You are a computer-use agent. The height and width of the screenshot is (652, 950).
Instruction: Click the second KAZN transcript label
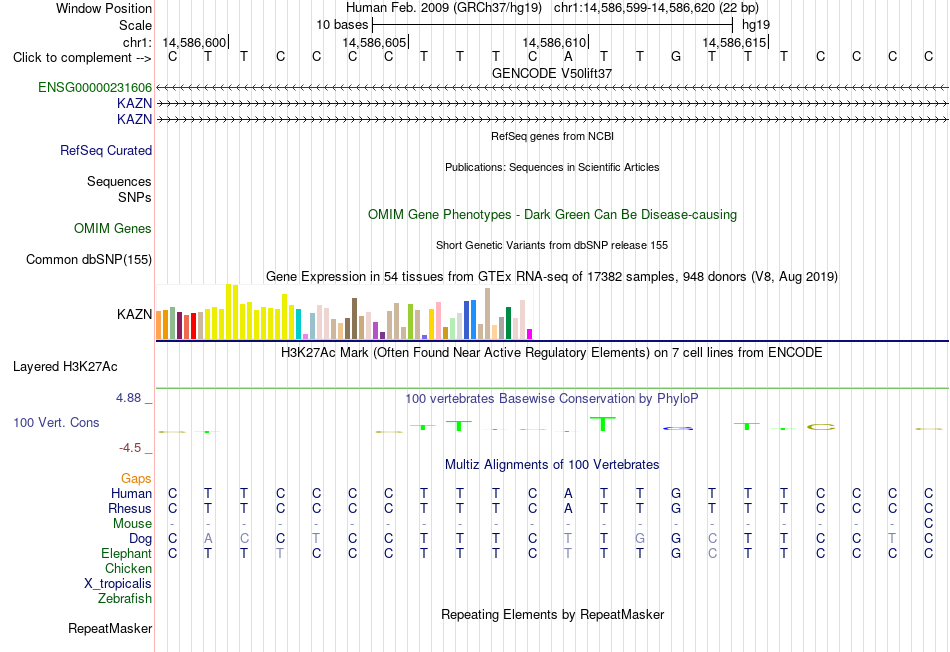[x=134, y=119]
